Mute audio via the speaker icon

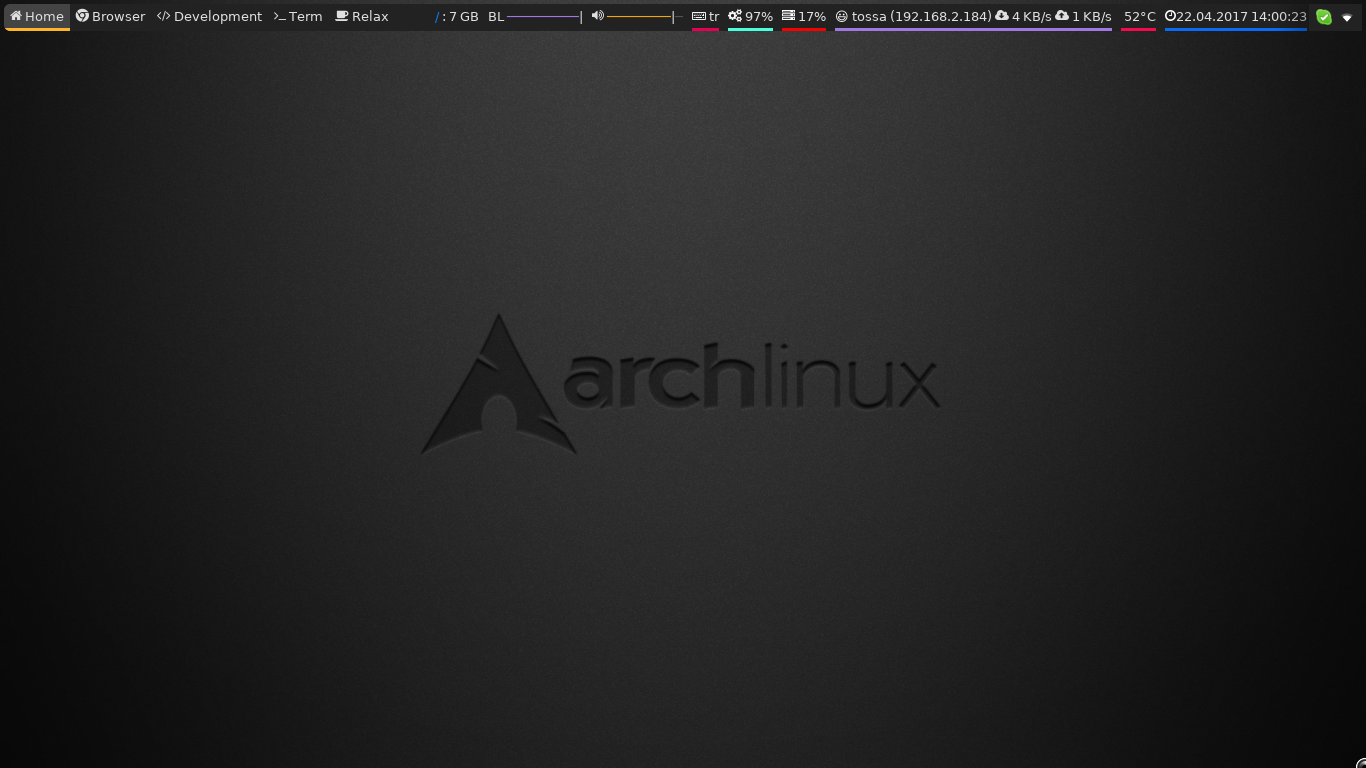597,16
